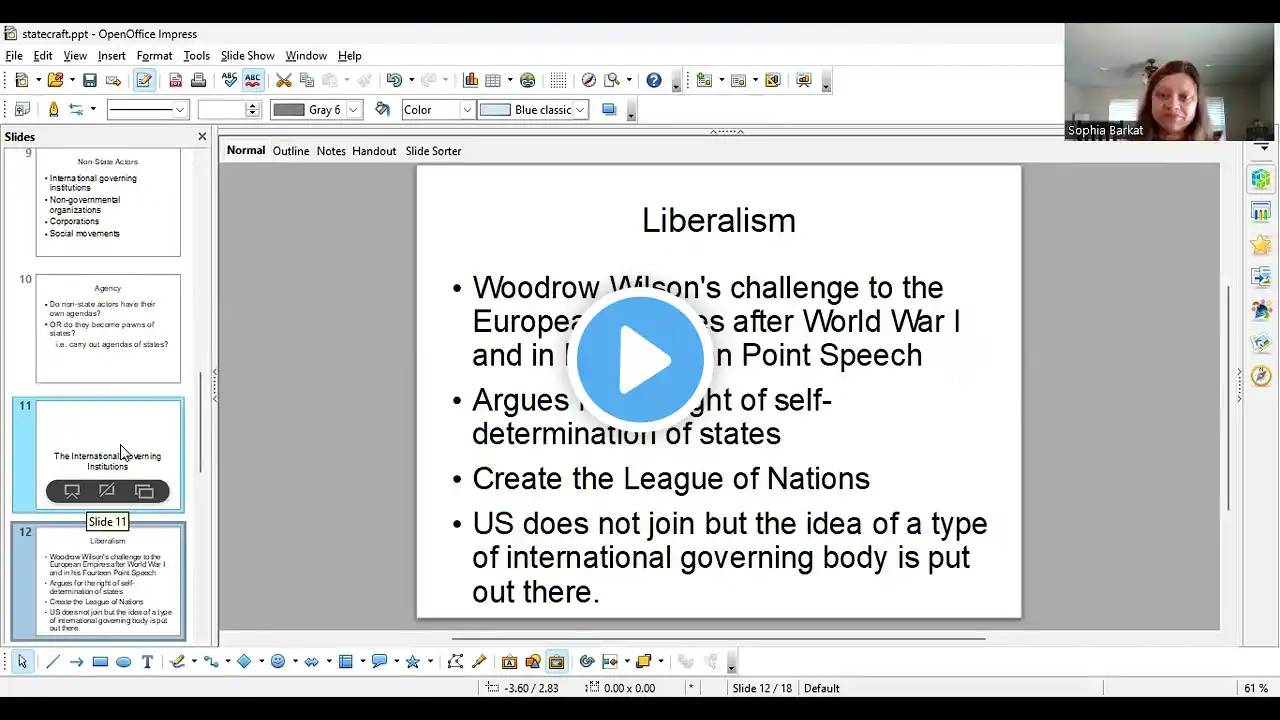Toggle the display grid
This screenshot has width=1280, height=720.
pos(558,81)
